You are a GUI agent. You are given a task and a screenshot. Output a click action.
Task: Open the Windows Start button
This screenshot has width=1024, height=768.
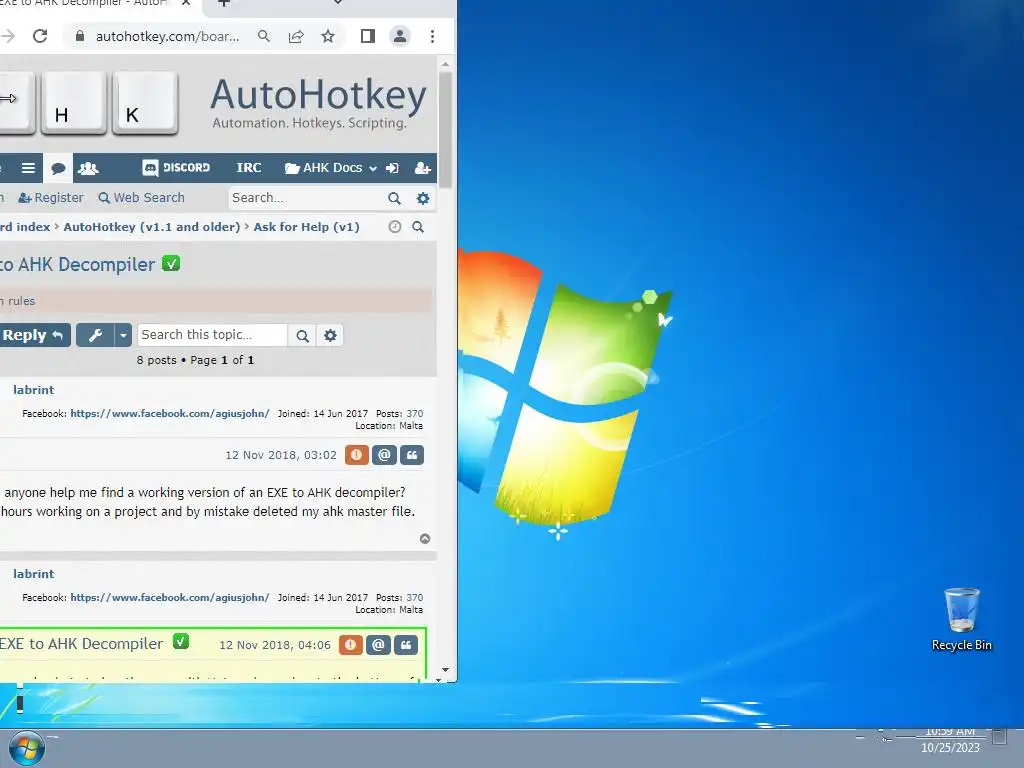click(x=27, y=748)
